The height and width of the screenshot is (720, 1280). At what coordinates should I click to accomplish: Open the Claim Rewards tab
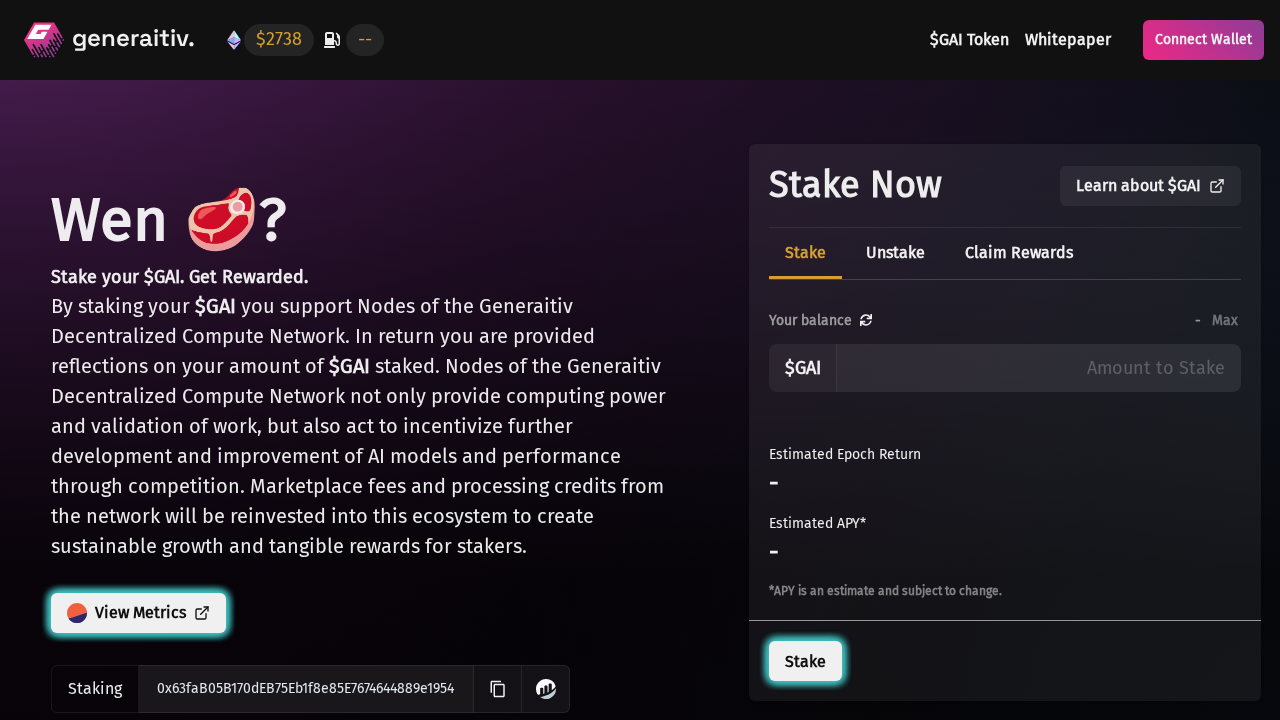click(x=1019, y=253)
